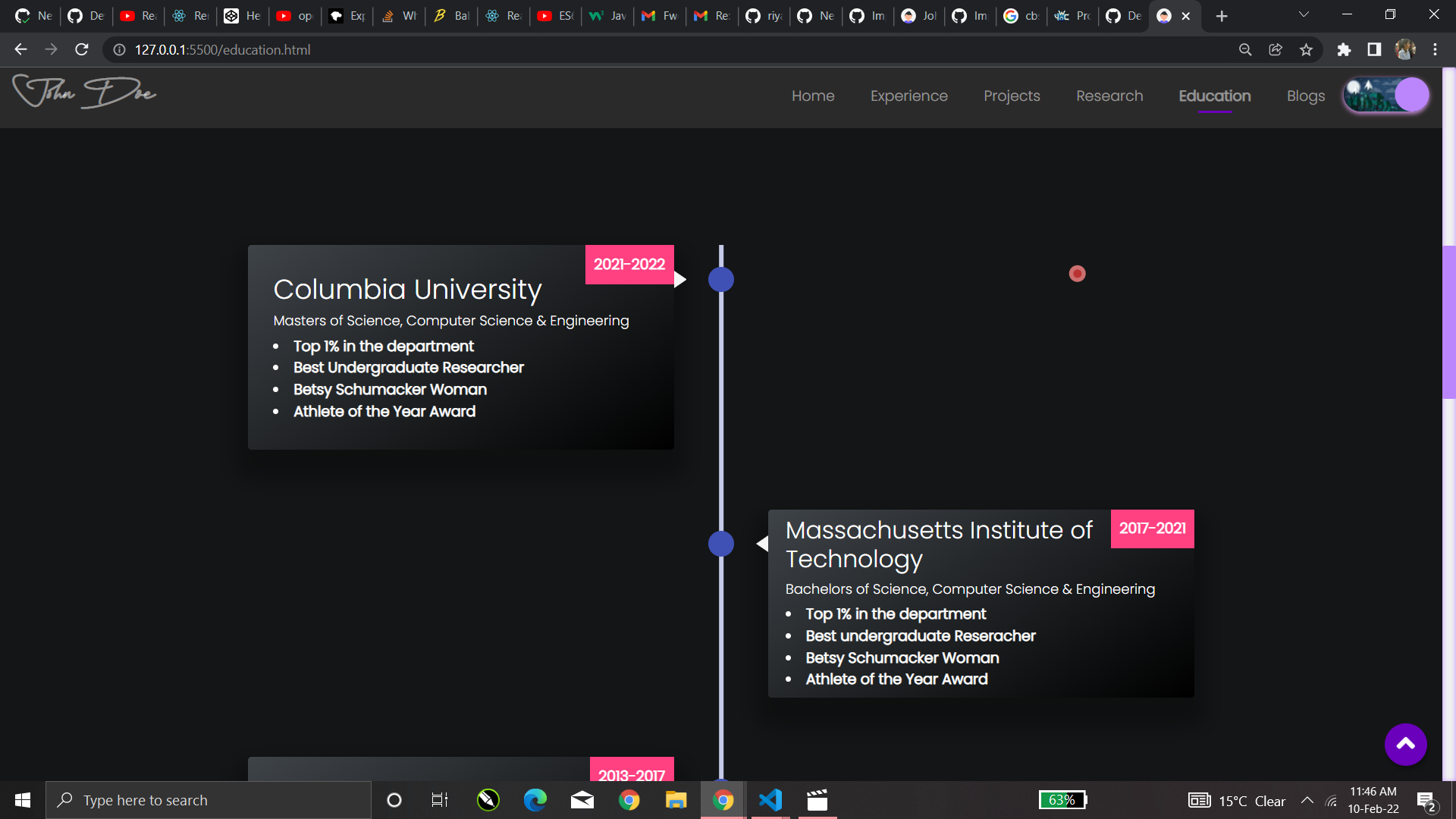Open Microsoft Edge from taskbar
Screen dimensions: 1456x819
pos(535,800)
